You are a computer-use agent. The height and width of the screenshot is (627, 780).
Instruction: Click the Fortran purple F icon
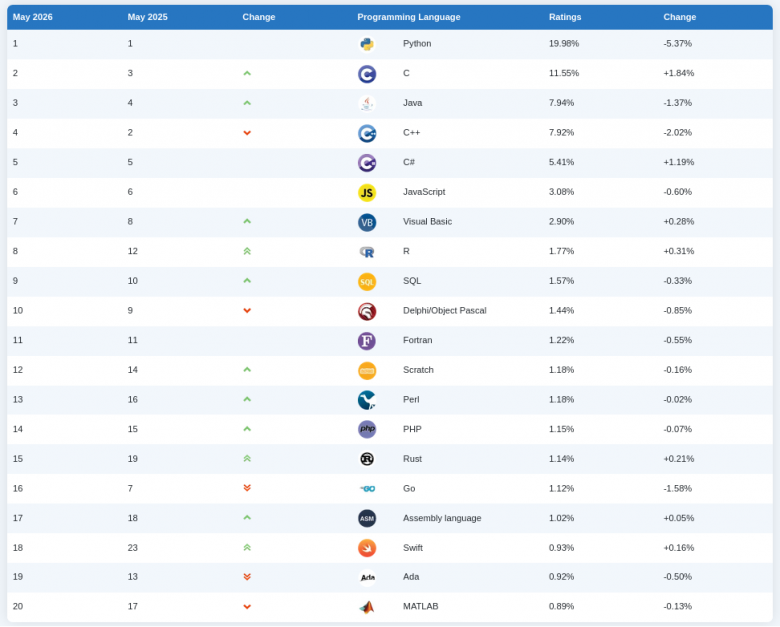367,341
